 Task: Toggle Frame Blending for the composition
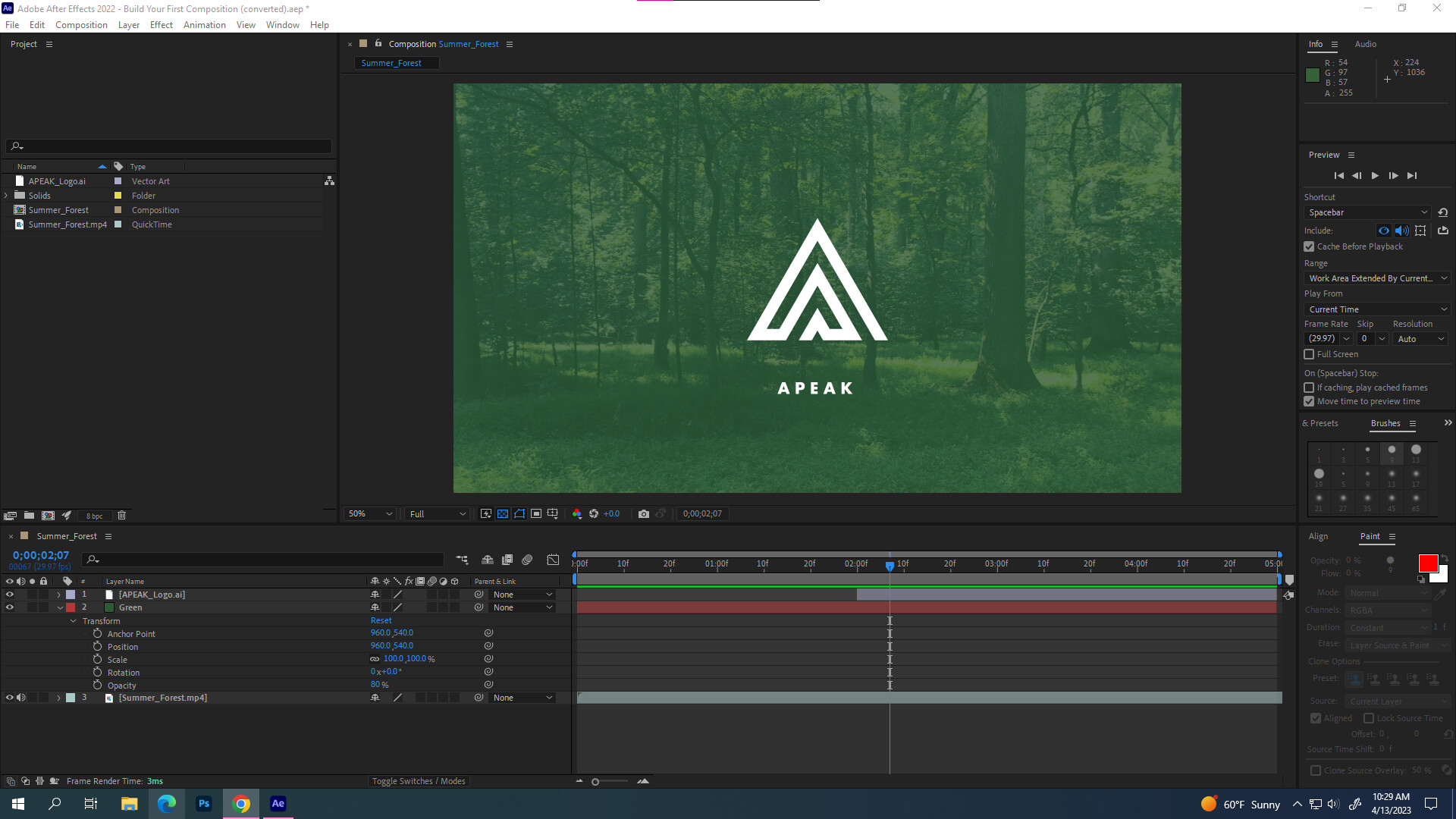tap(507, 560)
